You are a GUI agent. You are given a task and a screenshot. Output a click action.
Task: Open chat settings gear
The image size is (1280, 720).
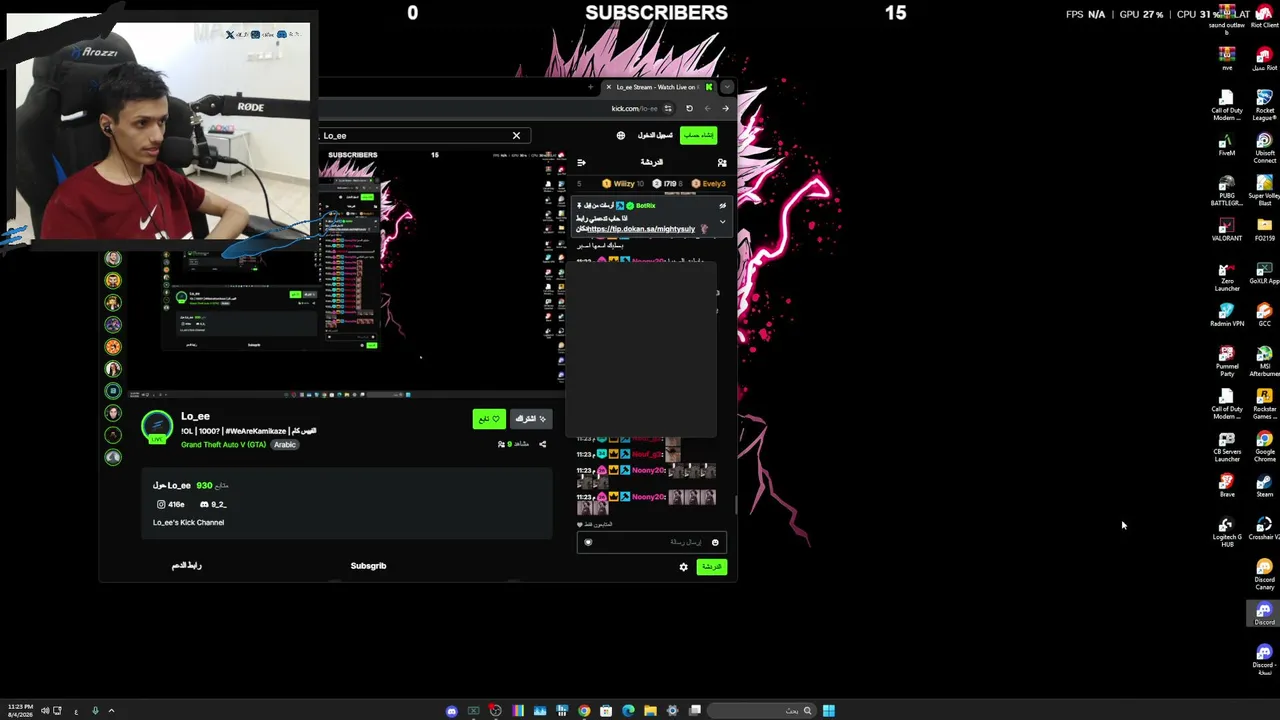684,567
